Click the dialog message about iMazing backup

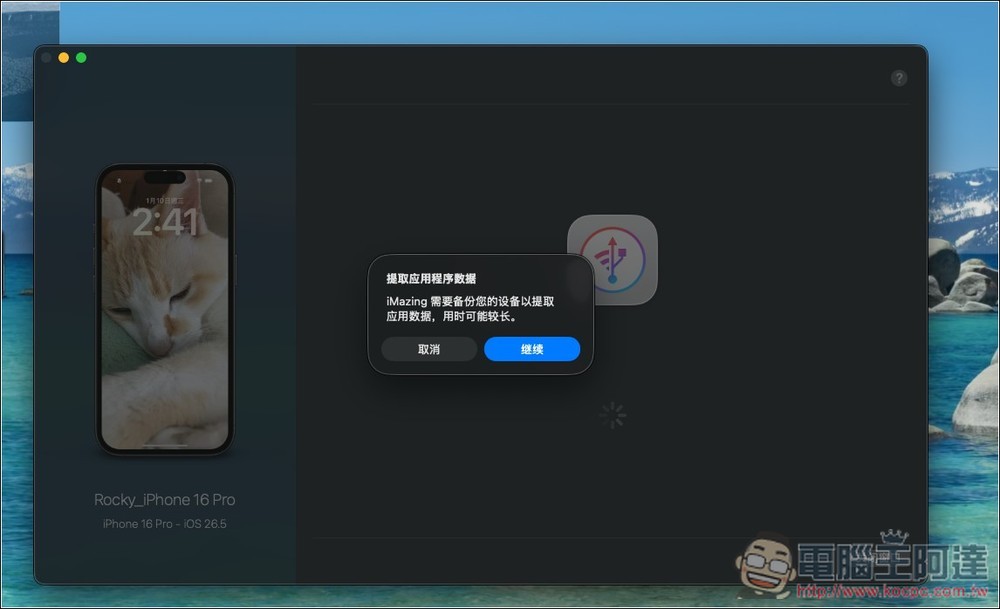[470, 309]
